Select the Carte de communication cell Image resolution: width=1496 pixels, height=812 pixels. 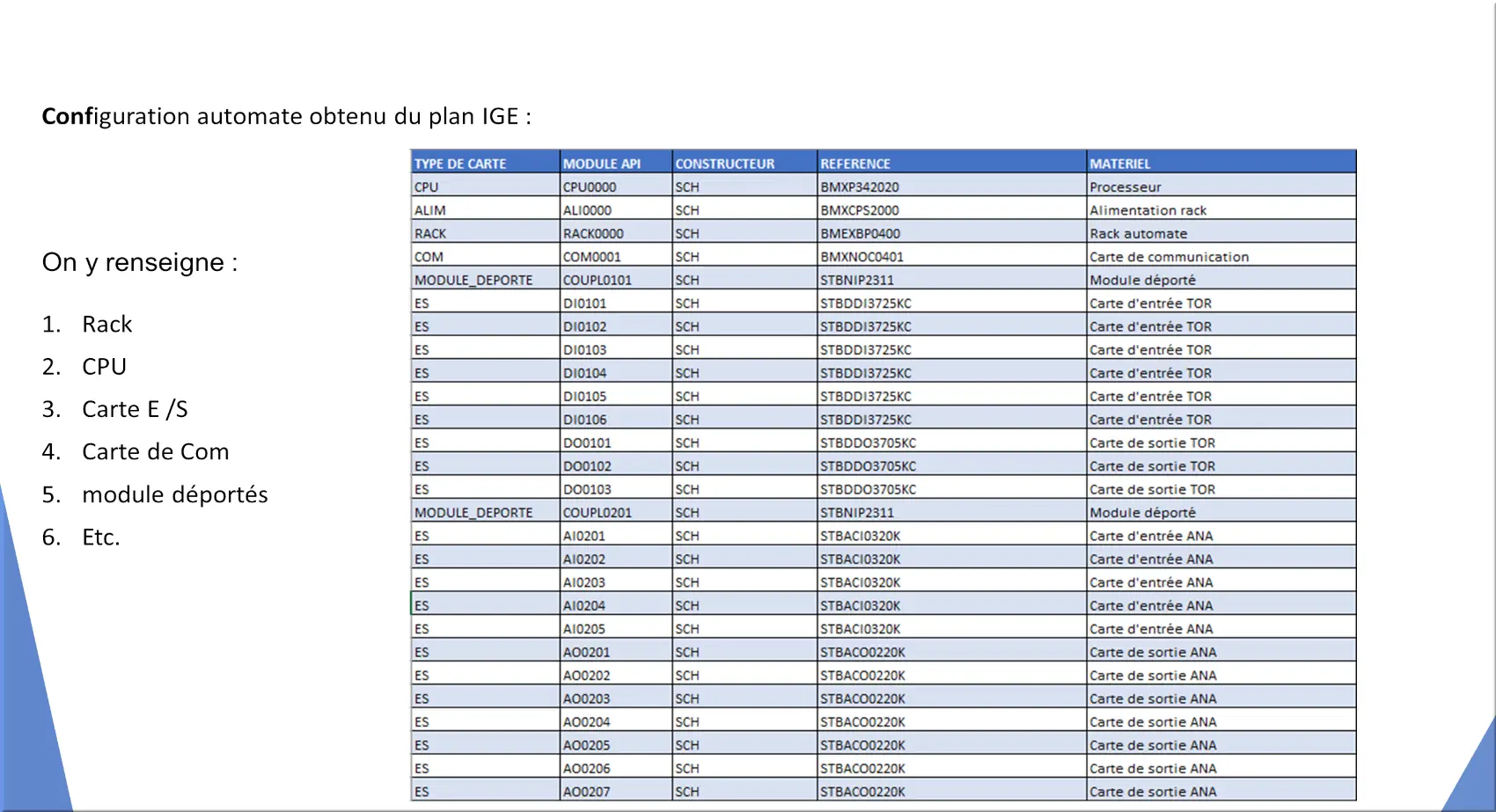pos(1221,257)
